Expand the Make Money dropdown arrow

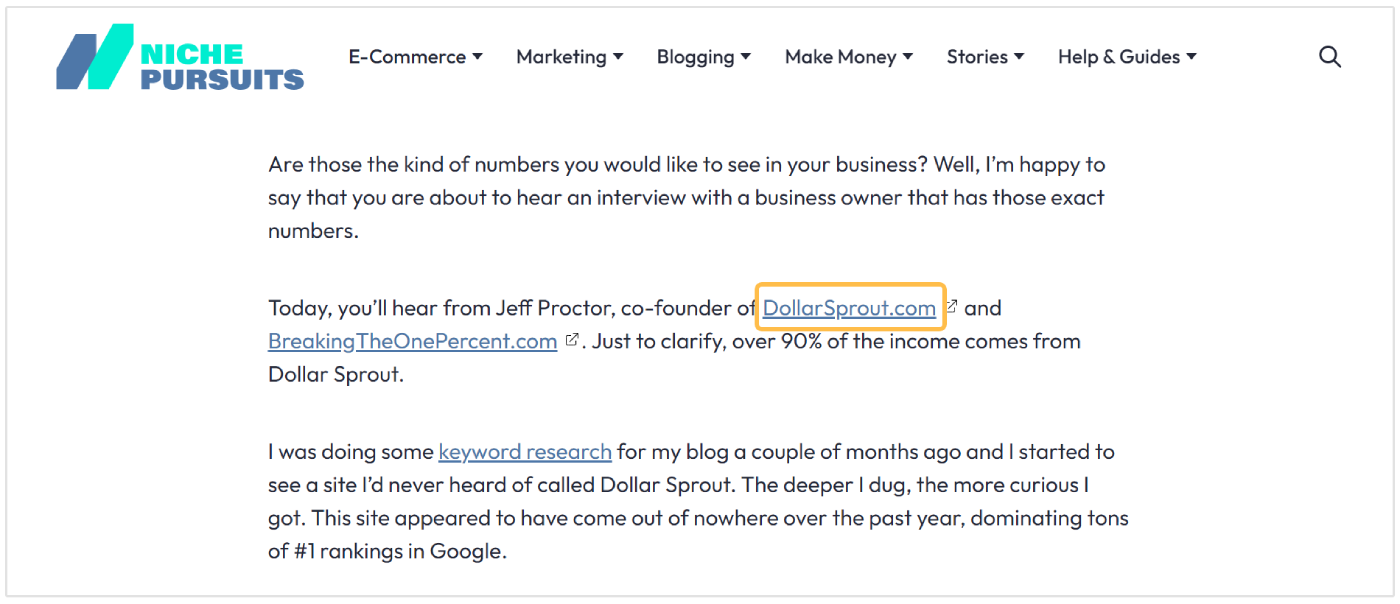(908, 57)
